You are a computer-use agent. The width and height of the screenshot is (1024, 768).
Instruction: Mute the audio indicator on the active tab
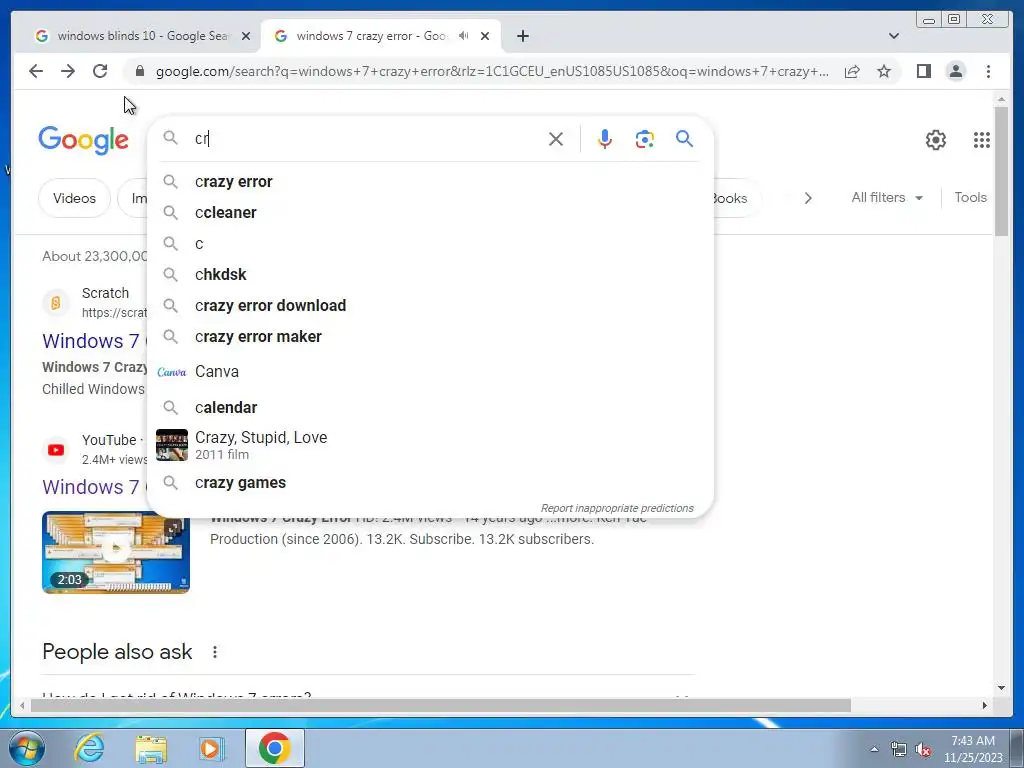[464, 36]
